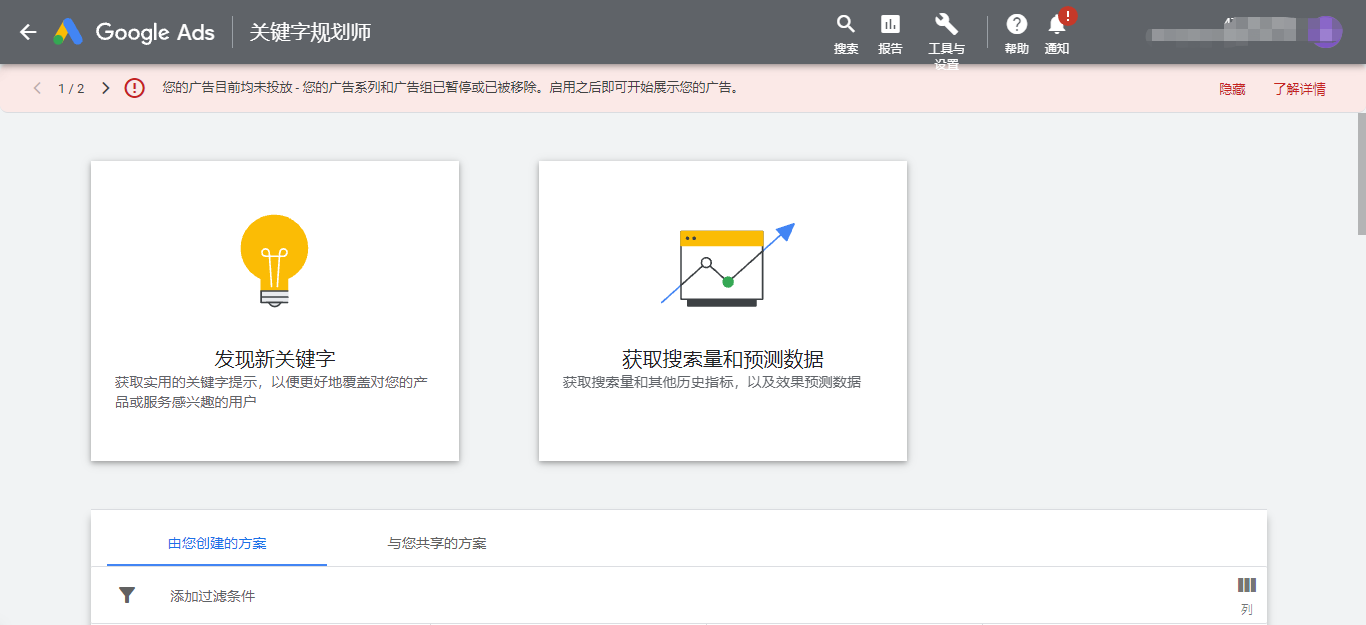The width and height of the screenshot is (1366, 625).
Task: Click 隐藏 to dismiss the alert
Action: click(1232, 89)
